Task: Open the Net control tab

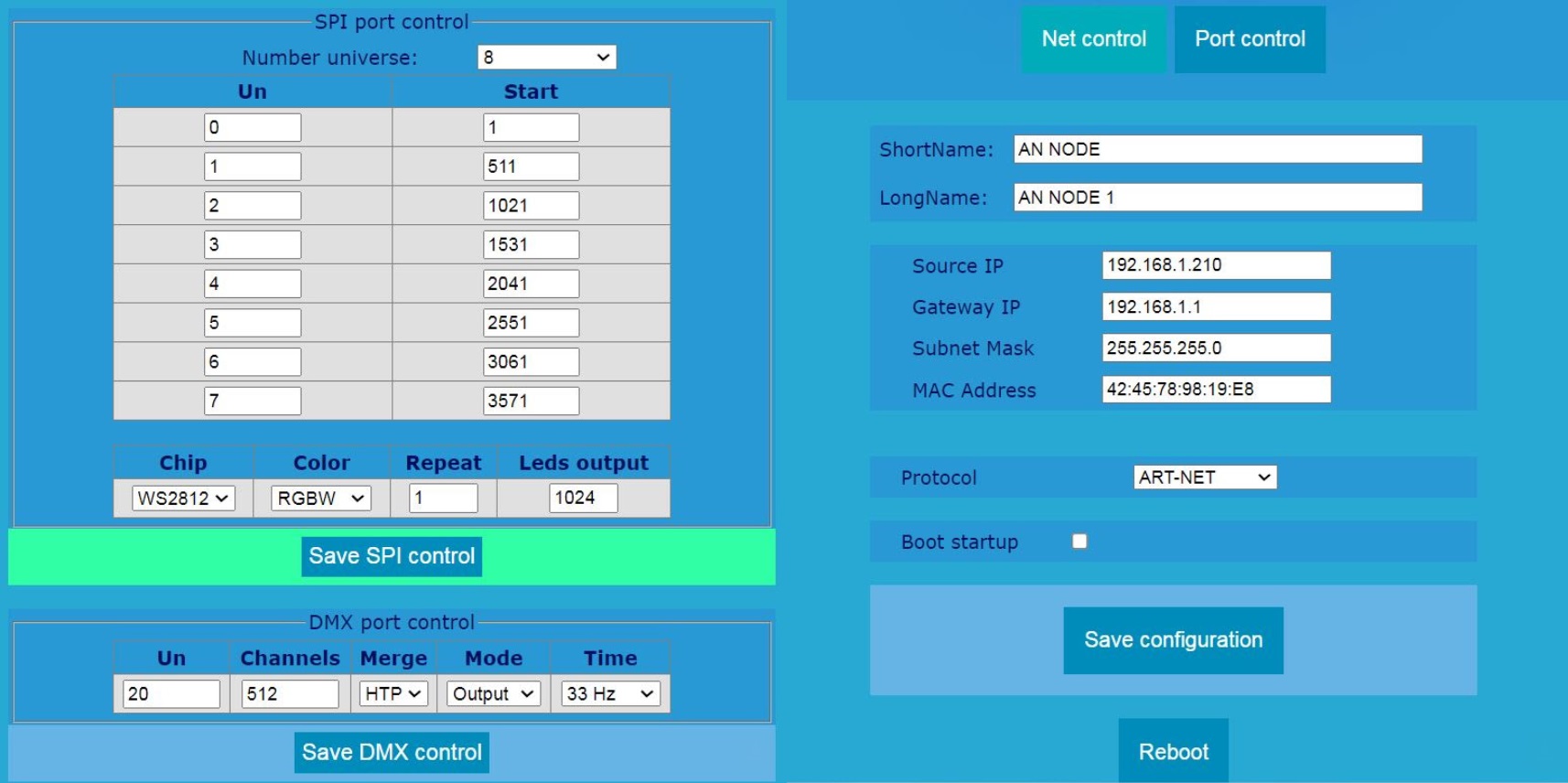Action: coord(1093,39)
